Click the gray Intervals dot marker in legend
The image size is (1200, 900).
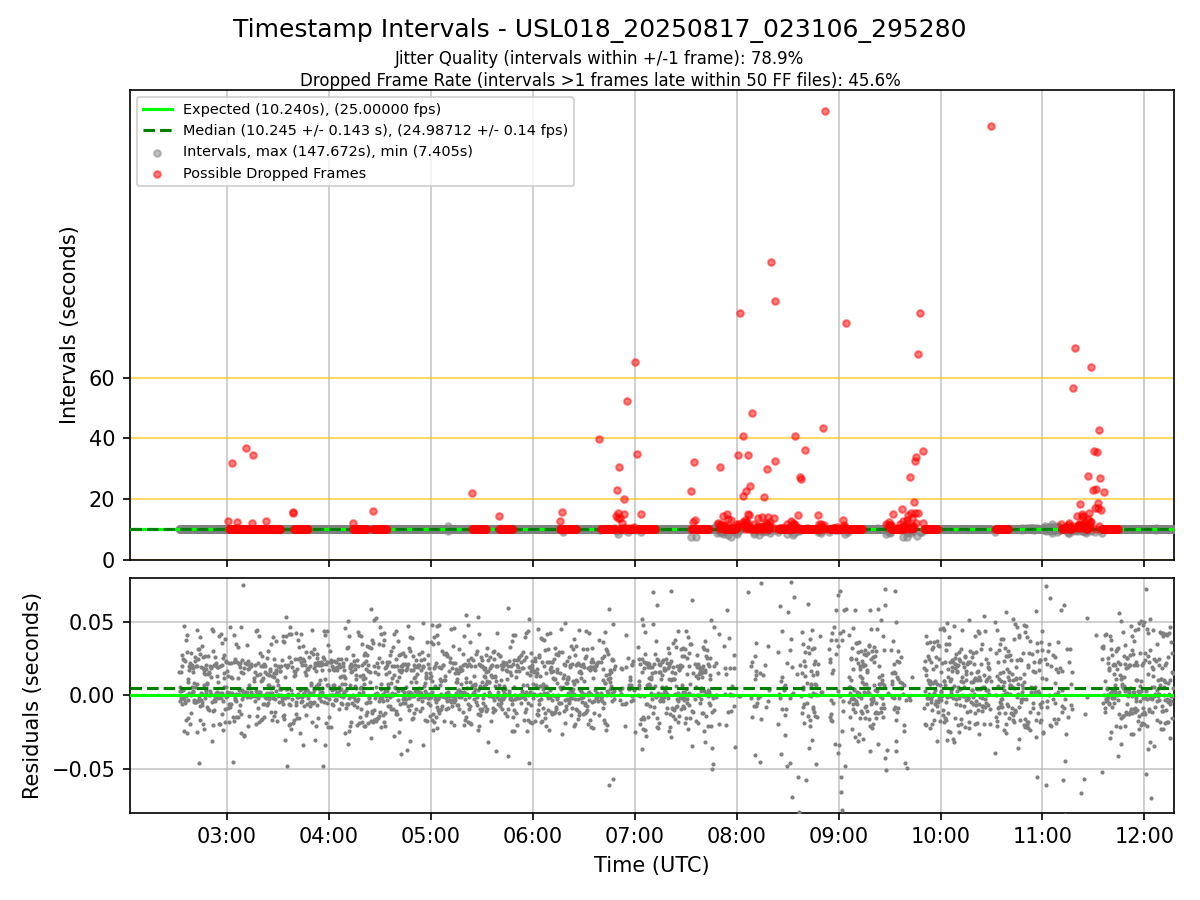coord(158,152)
